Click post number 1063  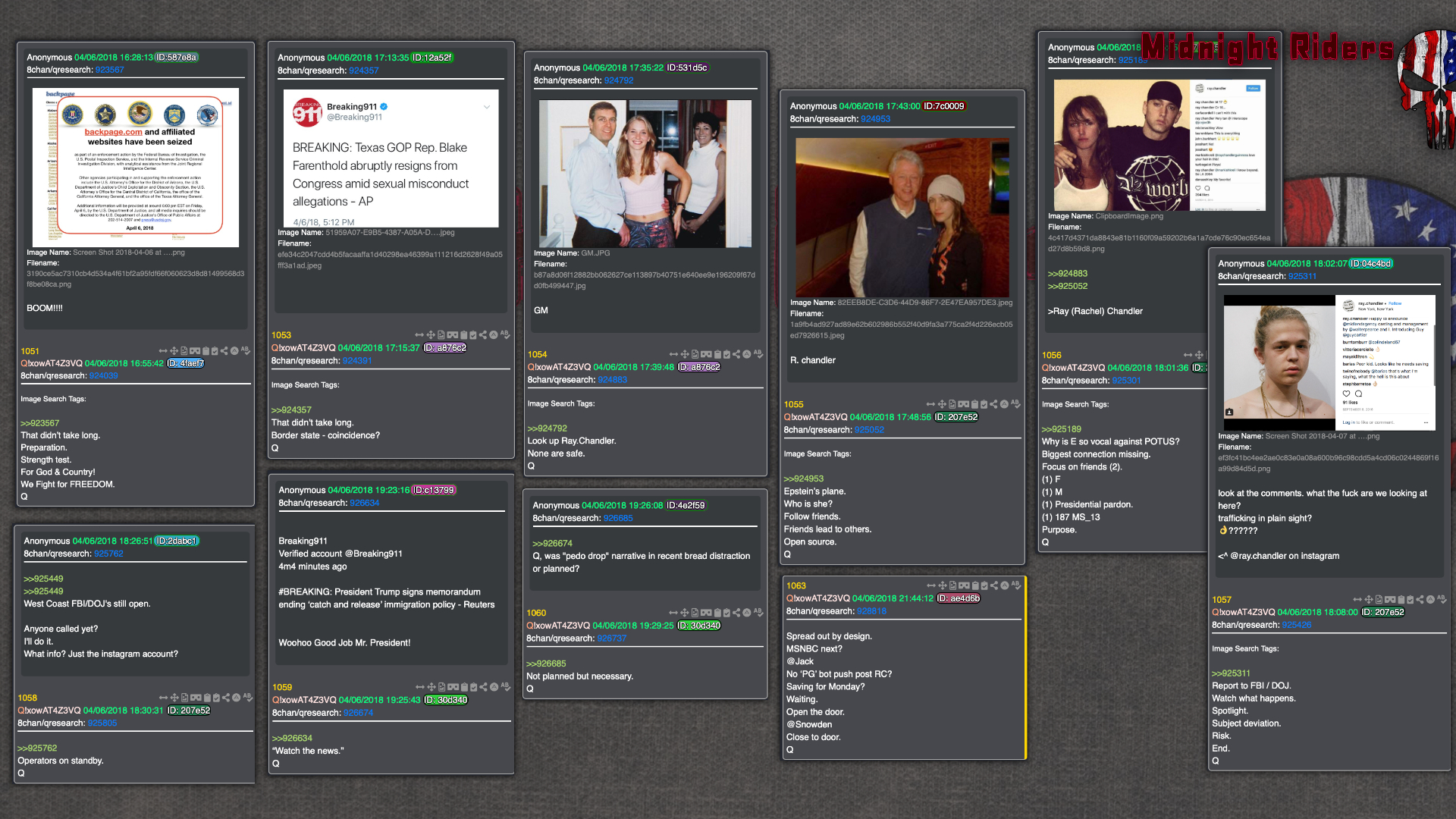(x=796, y=585)
